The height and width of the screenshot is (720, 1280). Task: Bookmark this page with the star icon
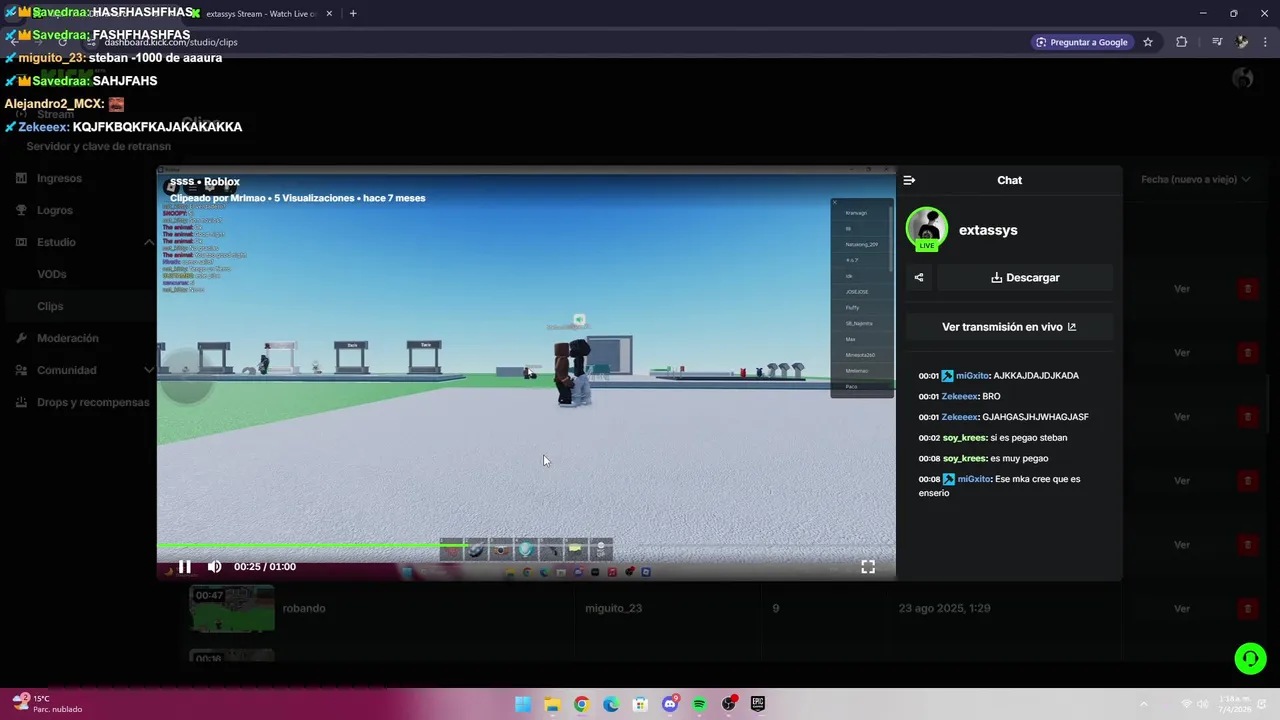[1148, 42]
